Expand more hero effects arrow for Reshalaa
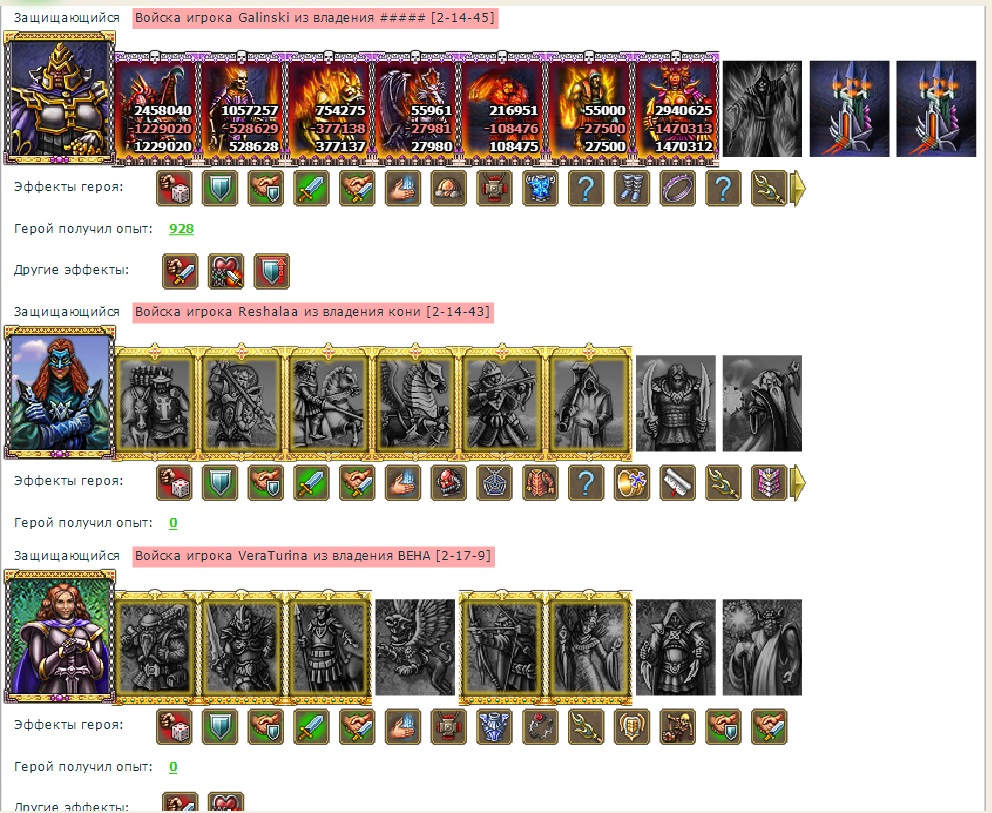 point(799,483)
